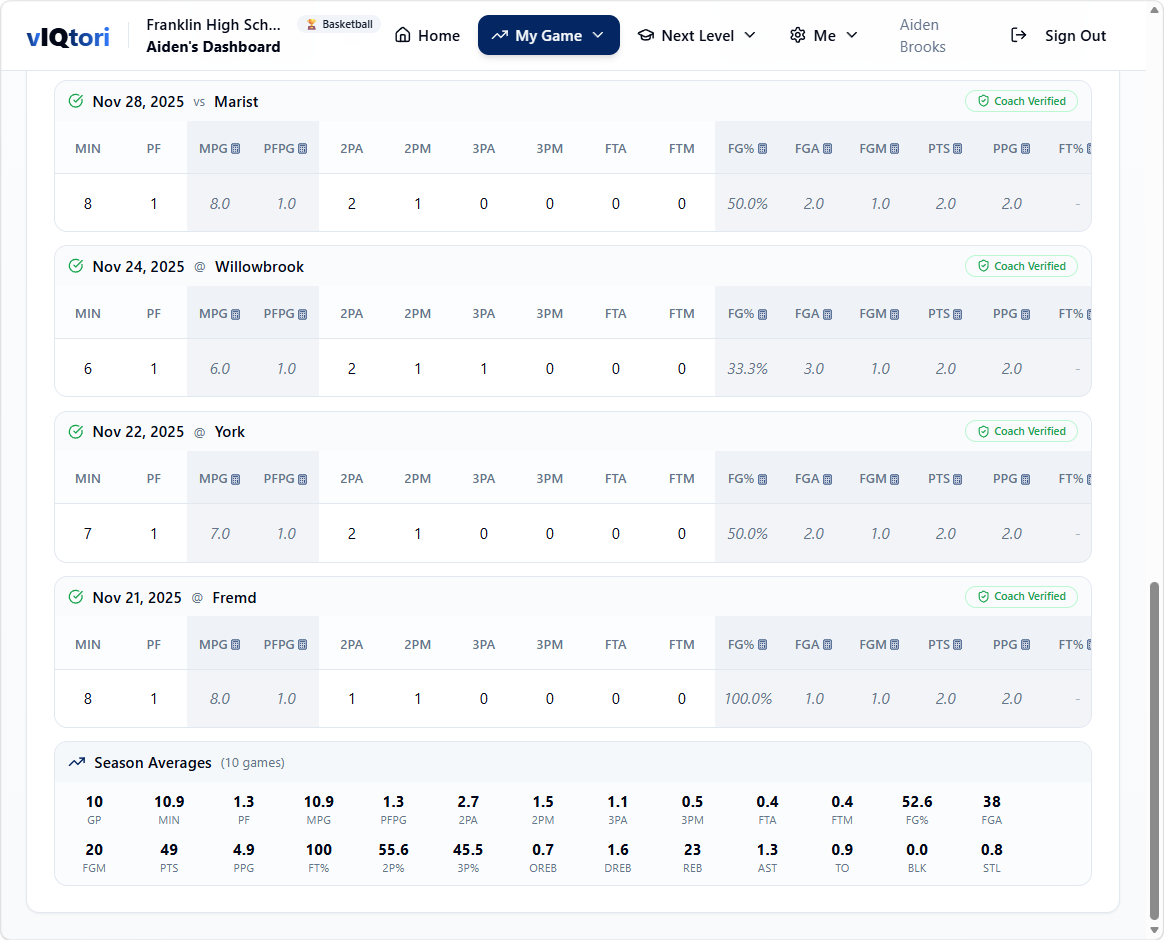Image resolution: width=1164 pixels, height=940 pixels.
Task: Click the scrollbar down arrow
Action: (x=1154, y=930)
